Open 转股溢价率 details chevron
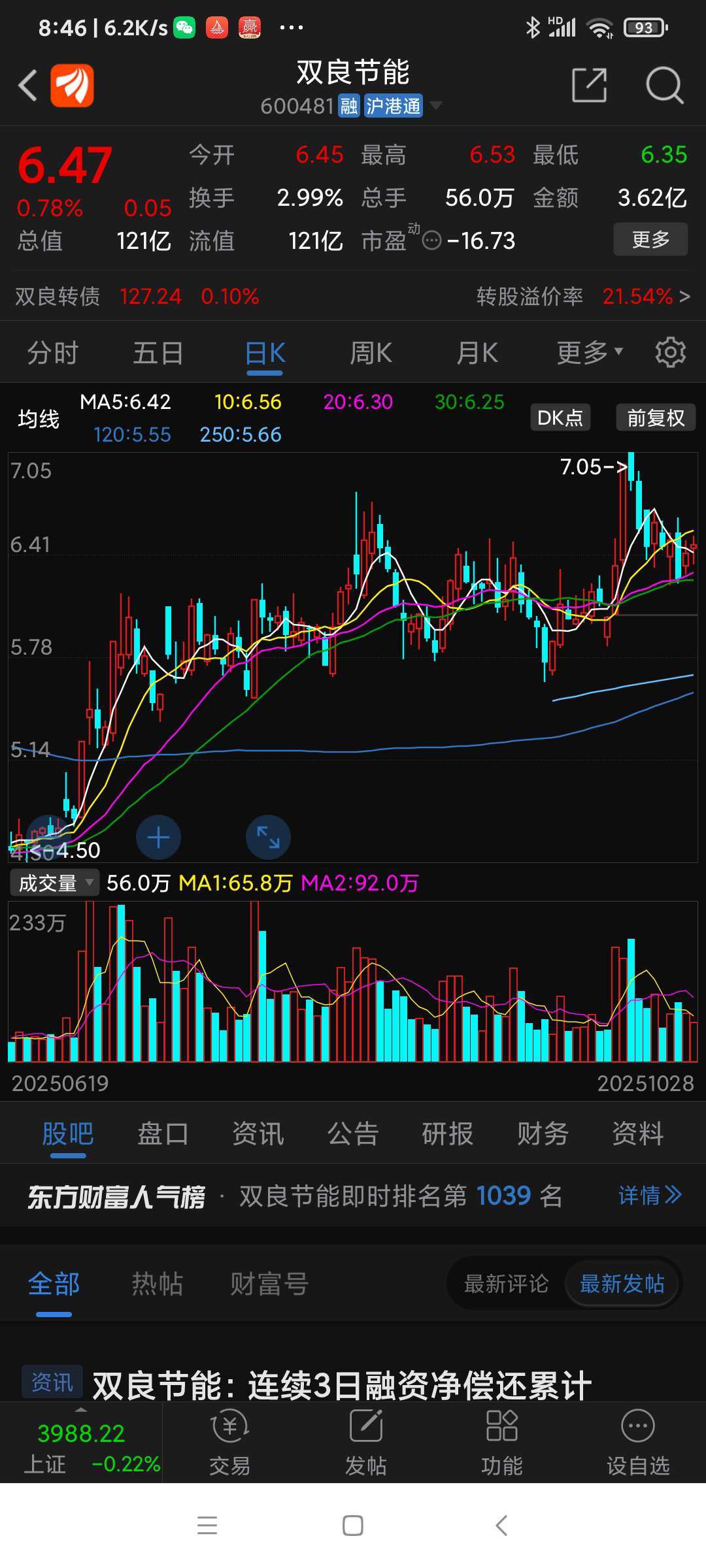Viewport: 706px width, 1568px height. click(684, 297)
